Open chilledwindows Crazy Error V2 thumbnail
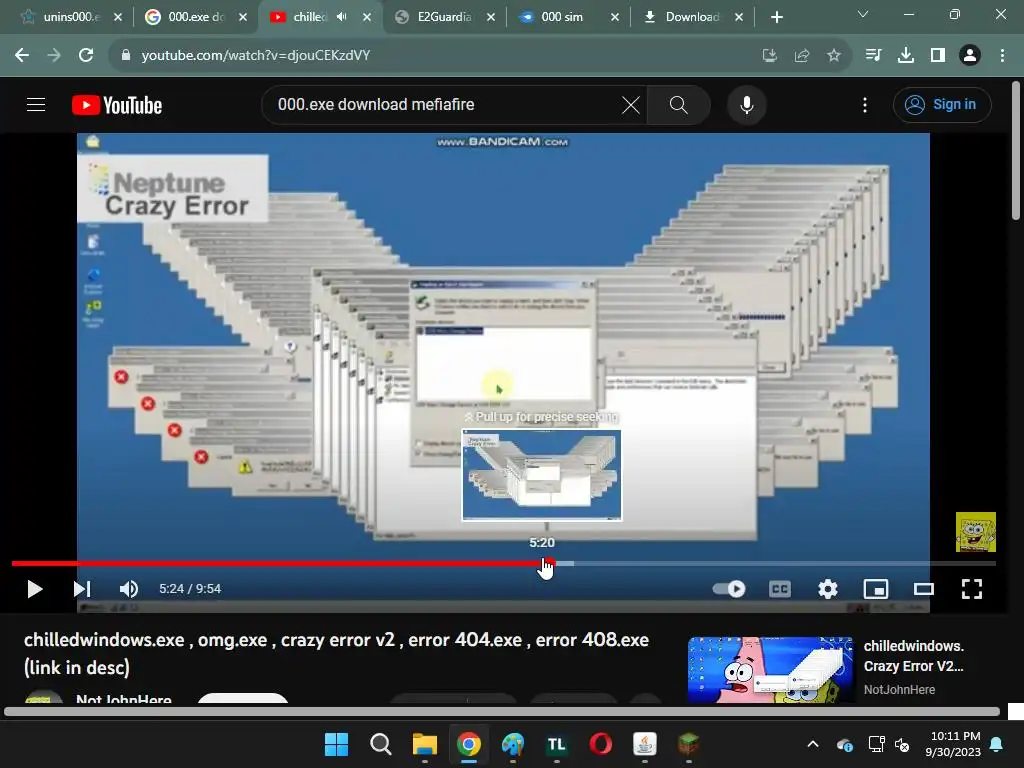 point(771,669)
